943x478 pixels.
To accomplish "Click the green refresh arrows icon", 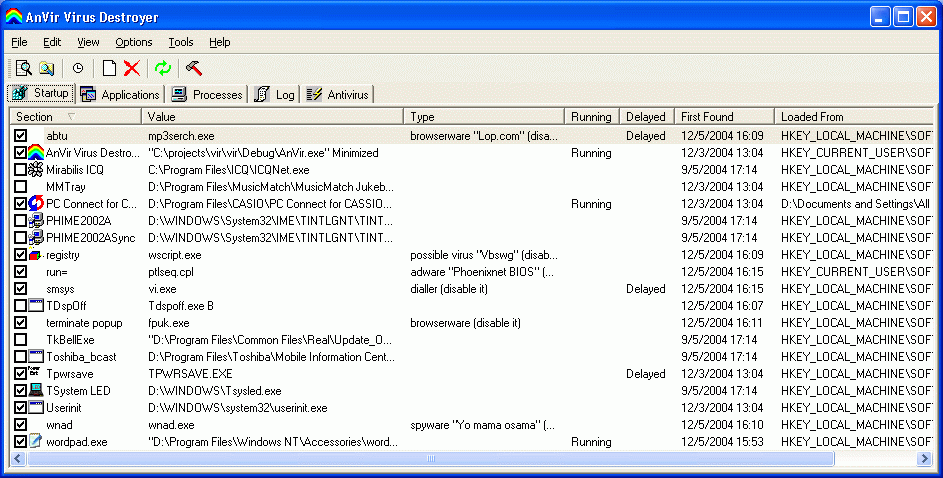I will point(163,68).
